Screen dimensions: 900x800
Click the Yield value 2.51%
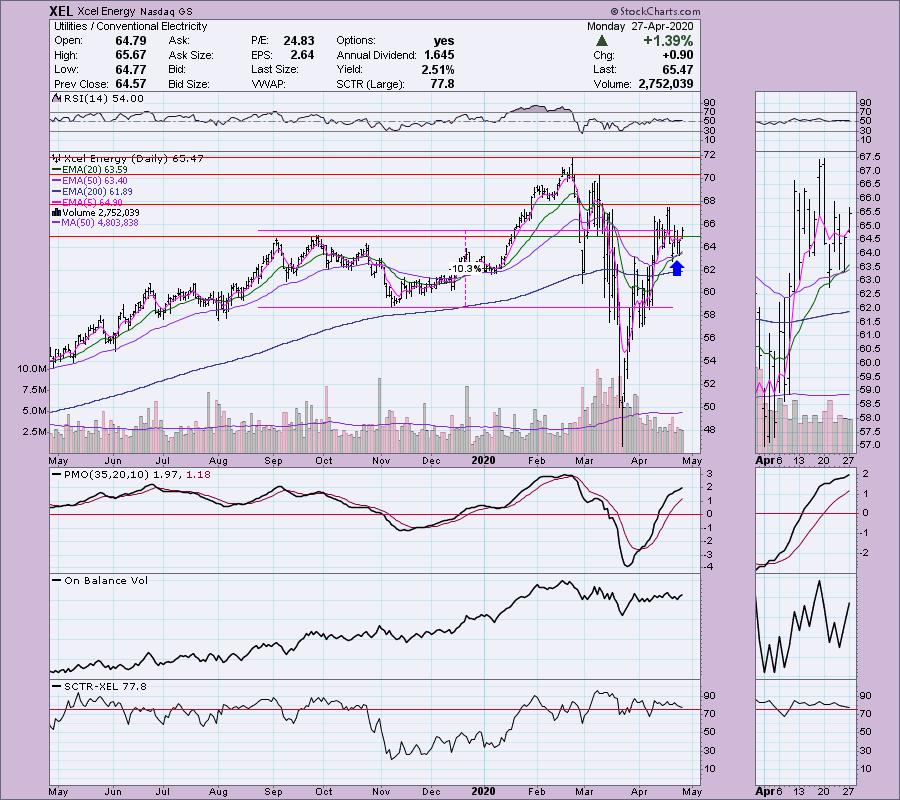point(437,69)
